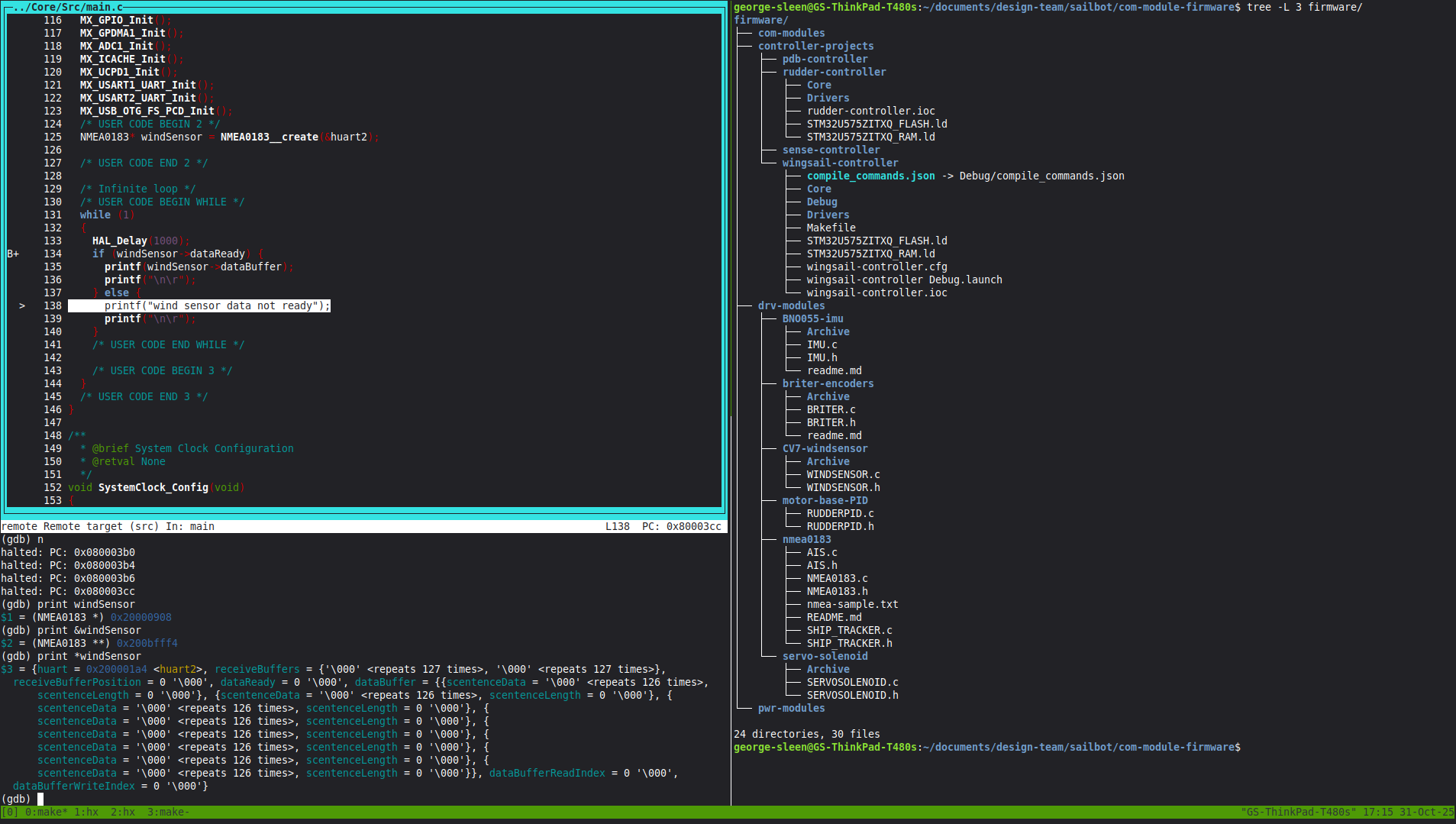
Task: Click the IMU.h file entry
Action: 822,357
